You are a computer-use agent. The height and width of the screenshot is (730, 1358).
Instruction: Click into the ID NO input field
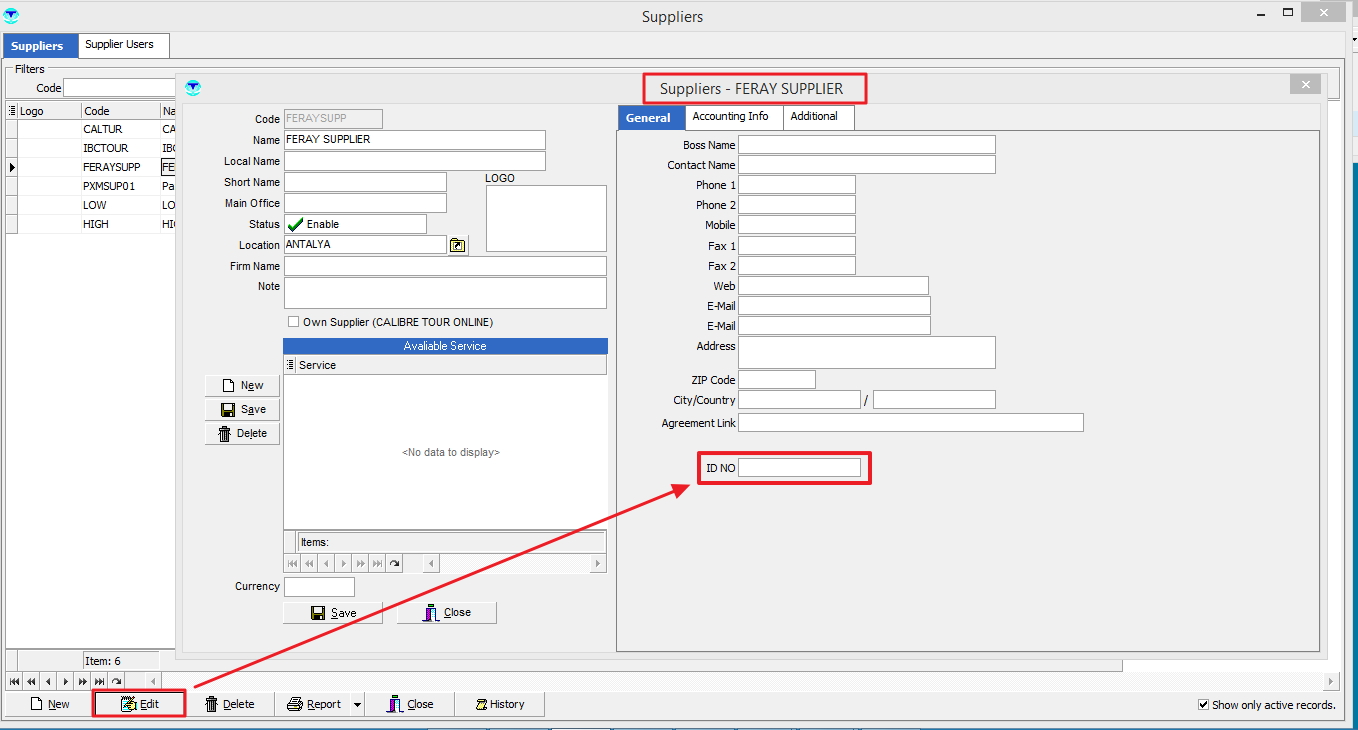[x=798, y=468]
